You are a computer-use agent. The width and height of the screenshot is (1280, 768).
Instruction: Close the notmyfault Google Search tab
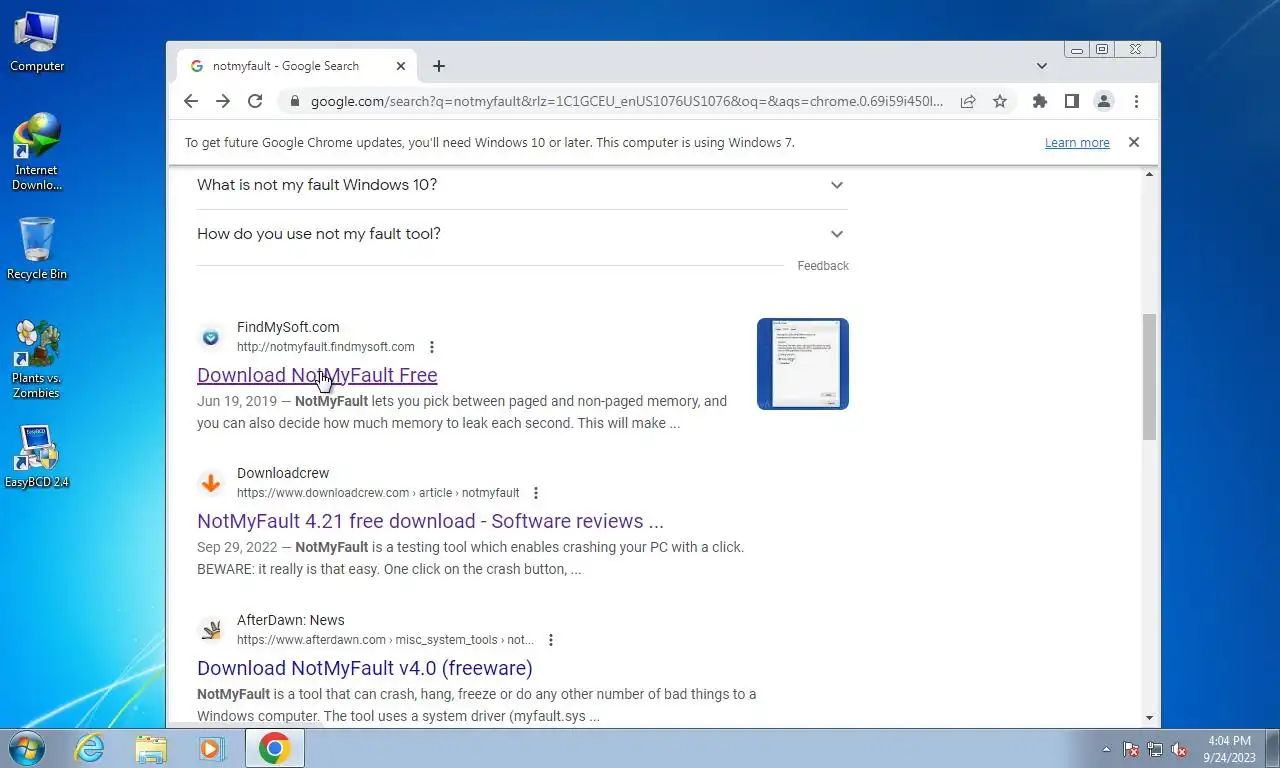coord(401,66)
